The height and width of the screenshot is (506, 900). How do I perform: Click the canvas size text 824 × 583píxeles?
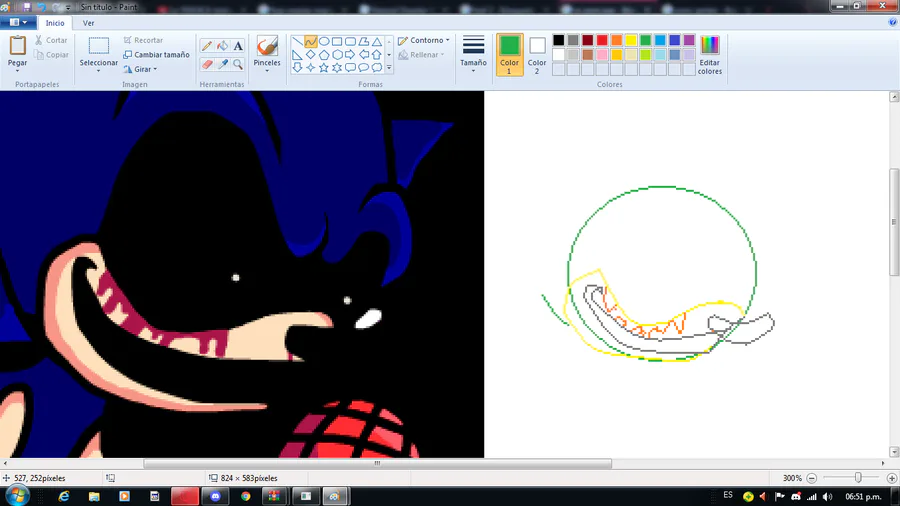coord(249,478)
